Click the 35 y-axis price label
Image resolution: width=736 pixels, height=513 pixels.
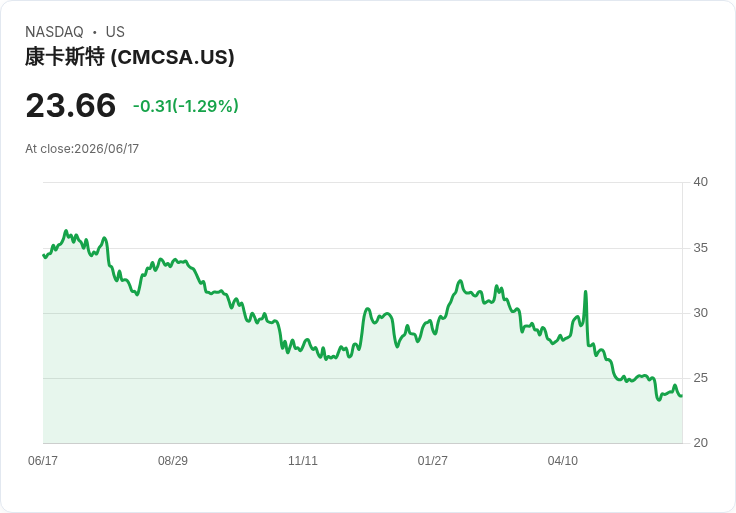(x=700, y=248)
